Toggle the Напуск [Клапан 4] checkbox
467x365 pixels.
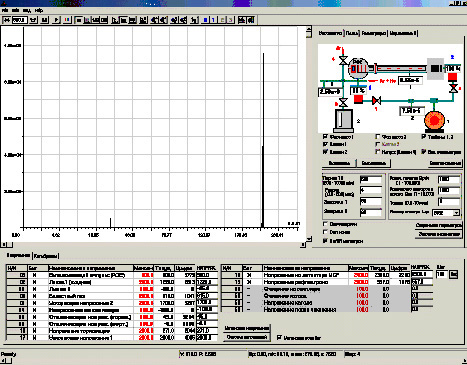click(378, 152)
